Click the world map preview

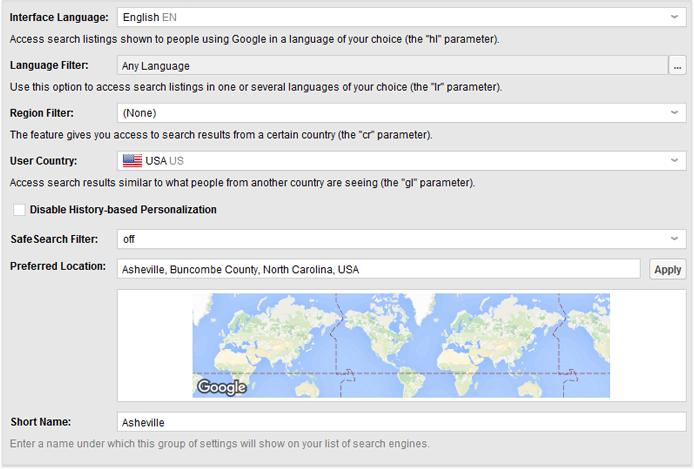[401, 345]
